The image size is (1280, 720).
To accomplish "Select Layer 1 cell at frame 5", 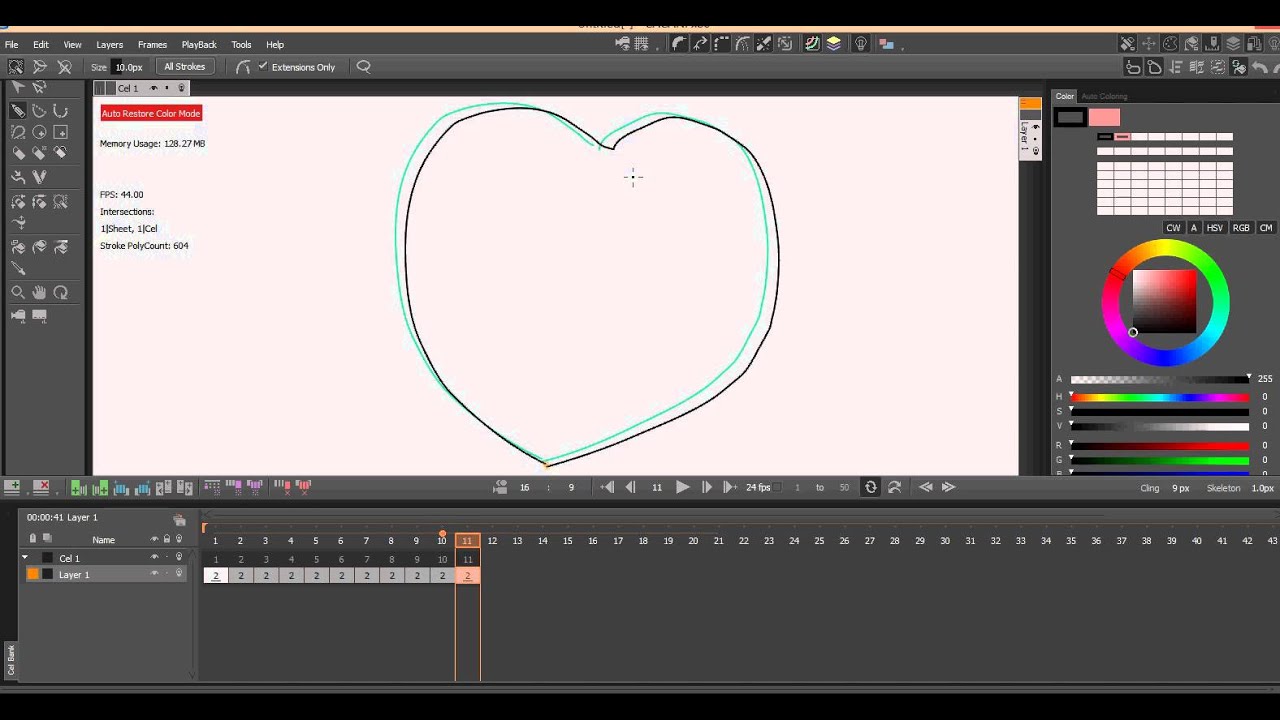I will point(316,575).
